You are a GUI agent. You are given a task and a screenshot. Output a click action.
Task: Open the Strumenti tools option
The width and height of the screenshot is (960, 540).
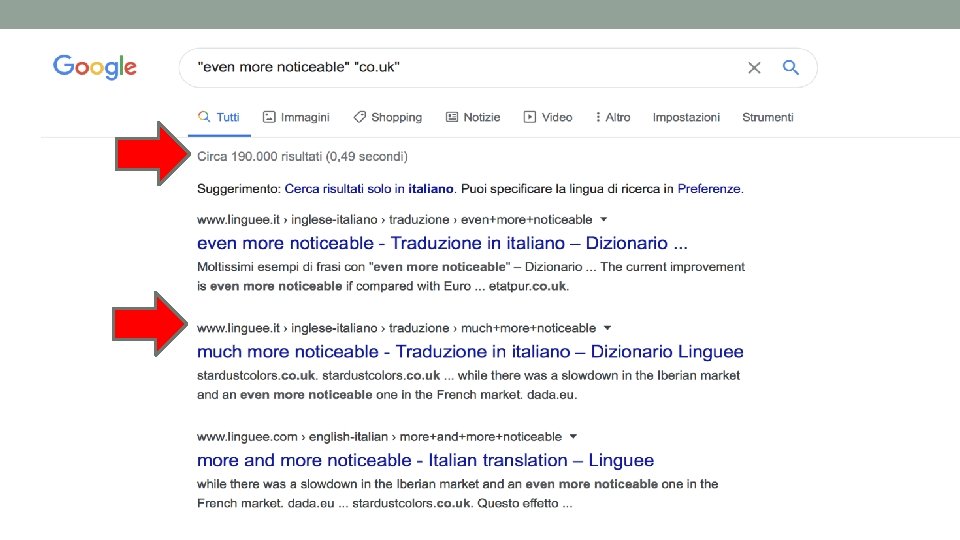coord(768,117)
